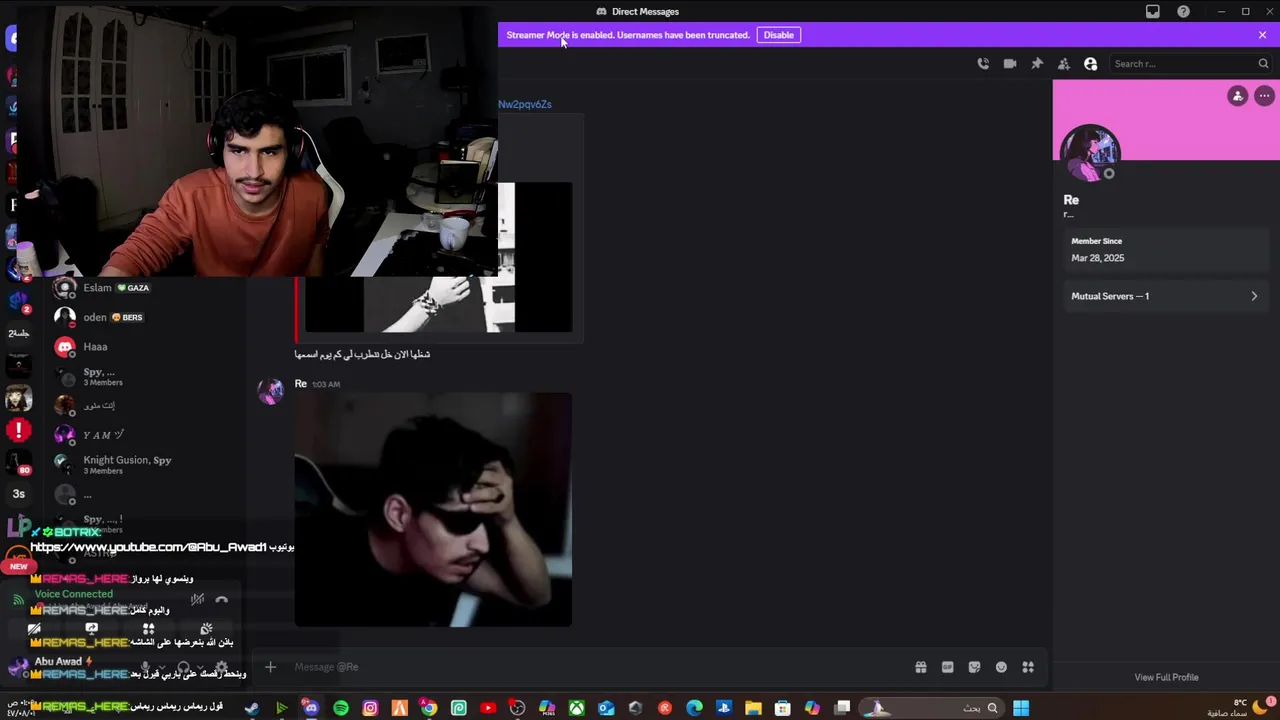Viewport: 1280px width, 720px height.
Task: Add friends to this DM
Action: point(1064,64)
